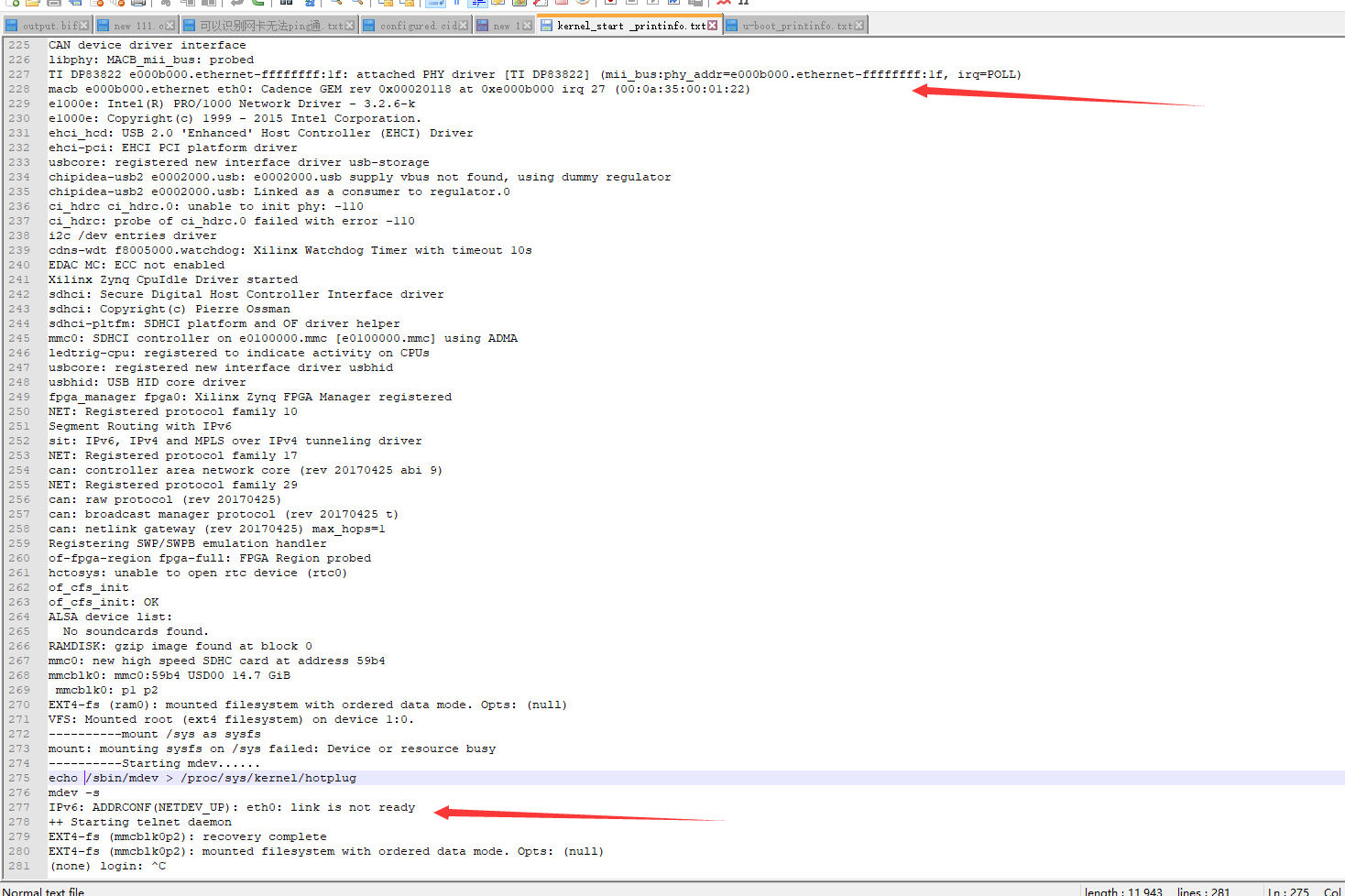Click the "failed with error -110" line
The height and width of the screenshot is (896, 1345).
232,221
